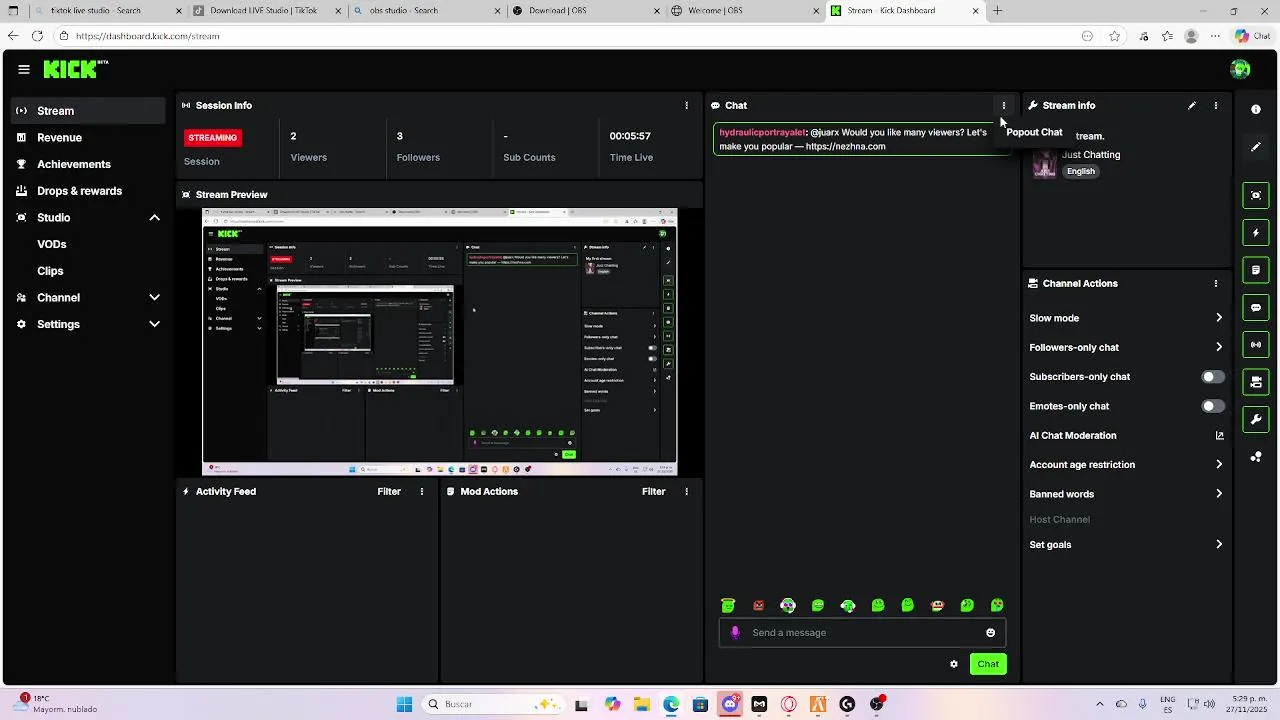The width and height of the screenshot is (1280, 720).
Task: Click the three-dots cluster icon at sidebar bottom
Action: click(1256, 457)
